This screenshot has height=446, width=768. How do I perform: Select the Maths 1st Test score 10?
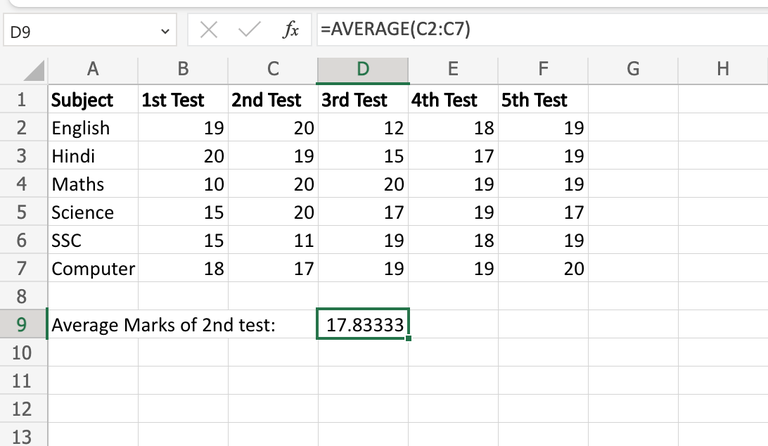[x=183, y=184]
